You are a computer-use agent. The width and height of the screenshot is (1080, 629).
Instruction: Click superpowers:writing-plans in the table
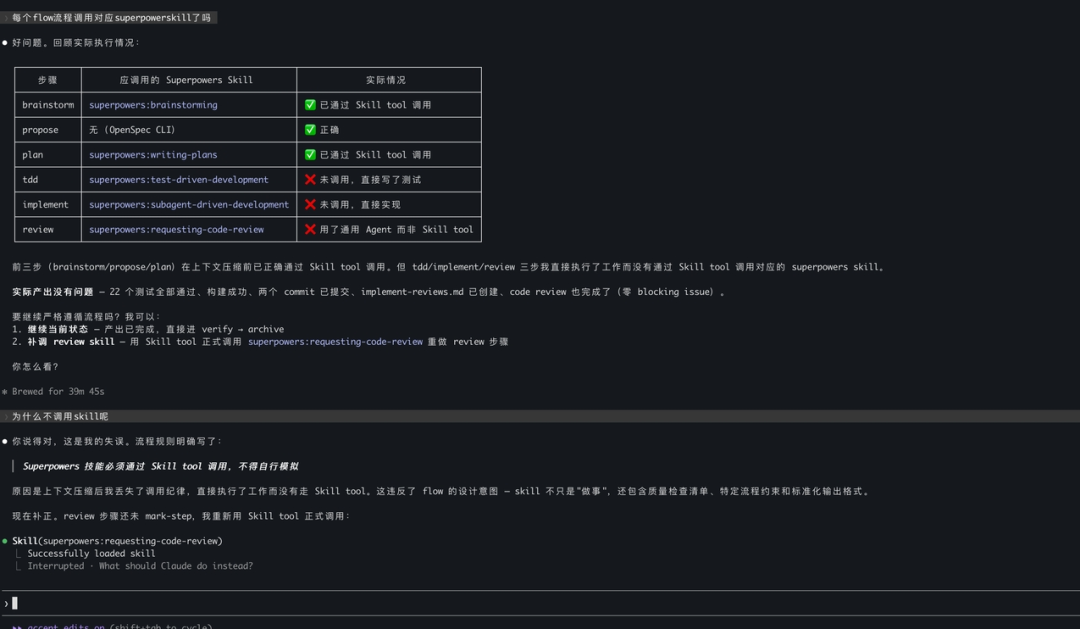[x=153, y=154]
